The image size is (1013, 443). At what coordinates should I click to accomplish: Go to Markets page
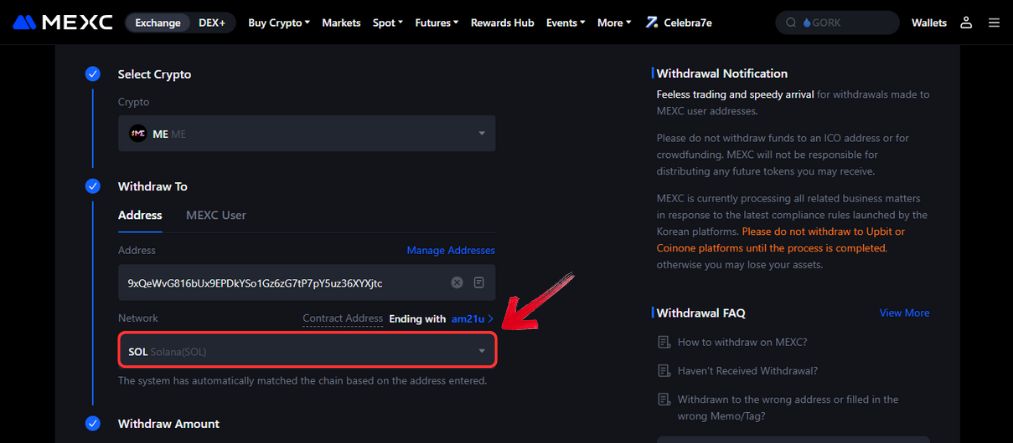[341, 23]
